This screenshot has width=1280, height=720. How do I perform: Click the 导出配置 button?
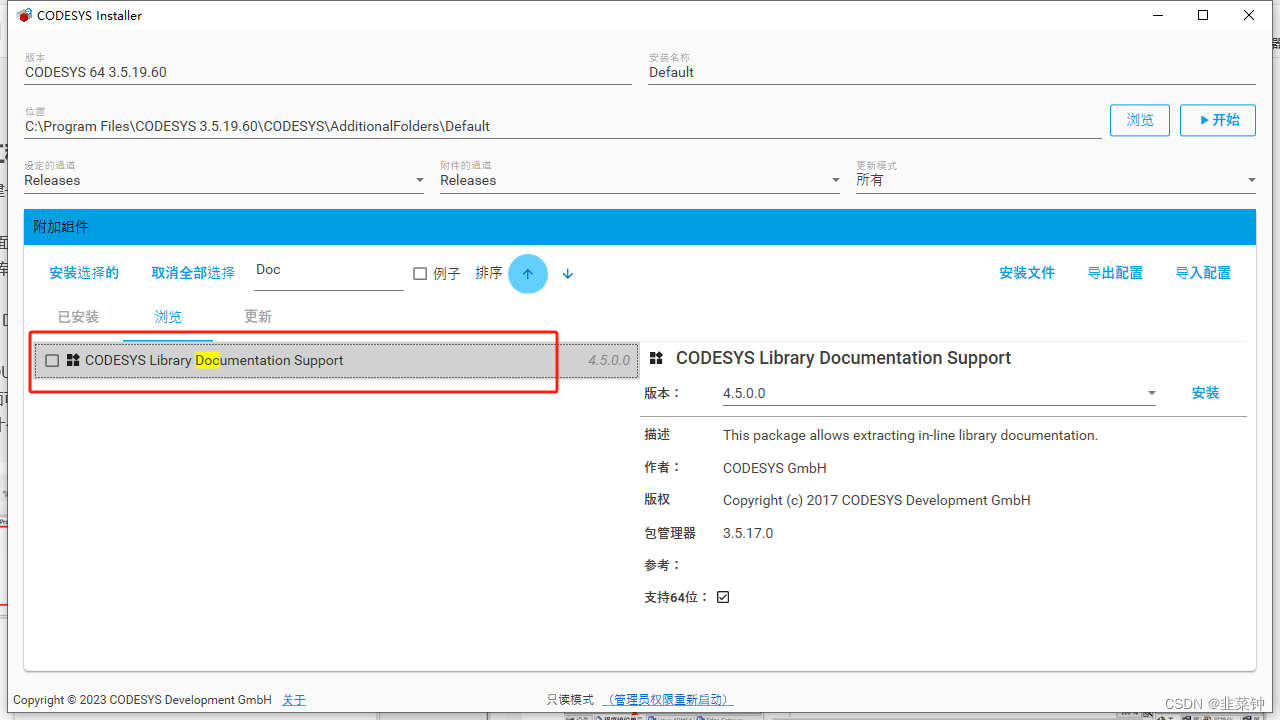tap(1115, 273)
